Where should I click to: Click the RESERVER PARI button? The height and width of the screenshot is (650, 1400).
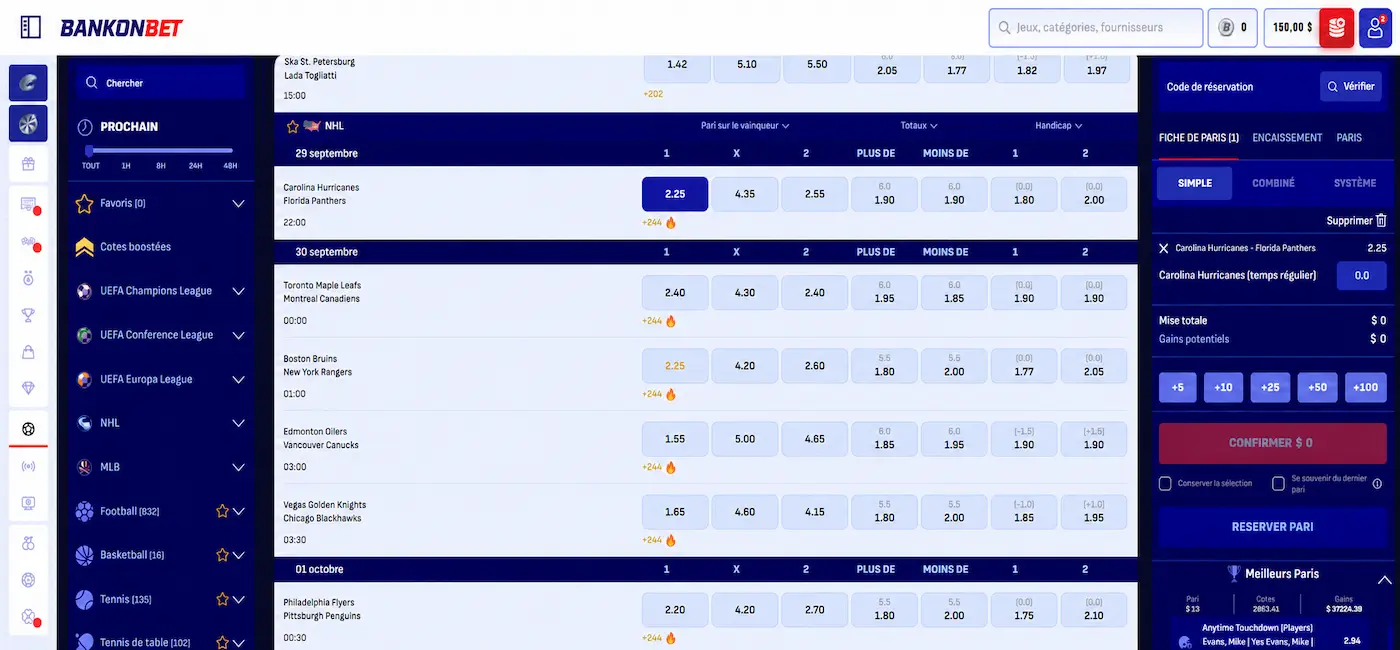point(1272,527)
